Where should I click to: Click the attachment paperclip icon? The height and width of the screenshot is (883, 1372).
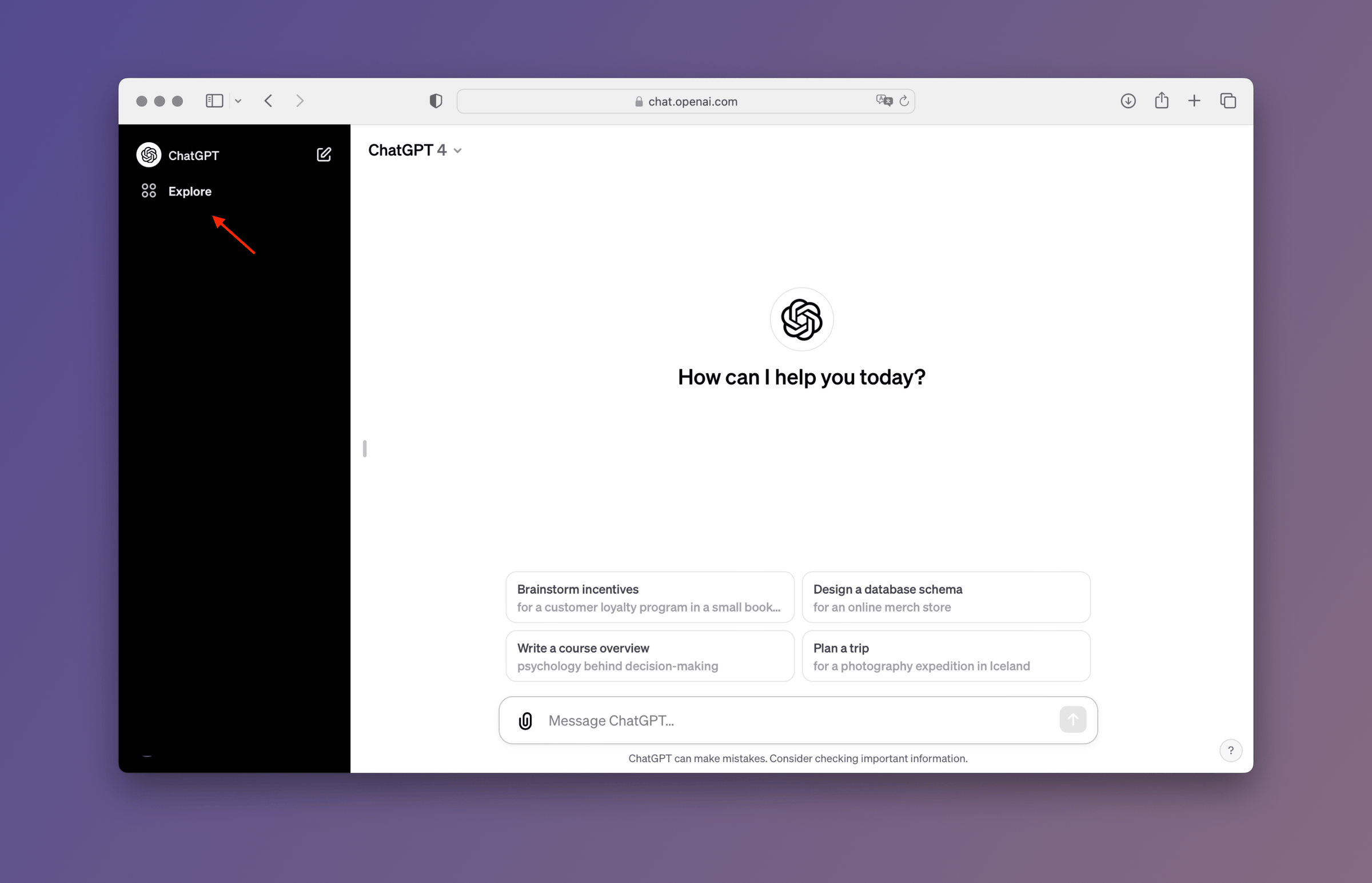point(524,720)
